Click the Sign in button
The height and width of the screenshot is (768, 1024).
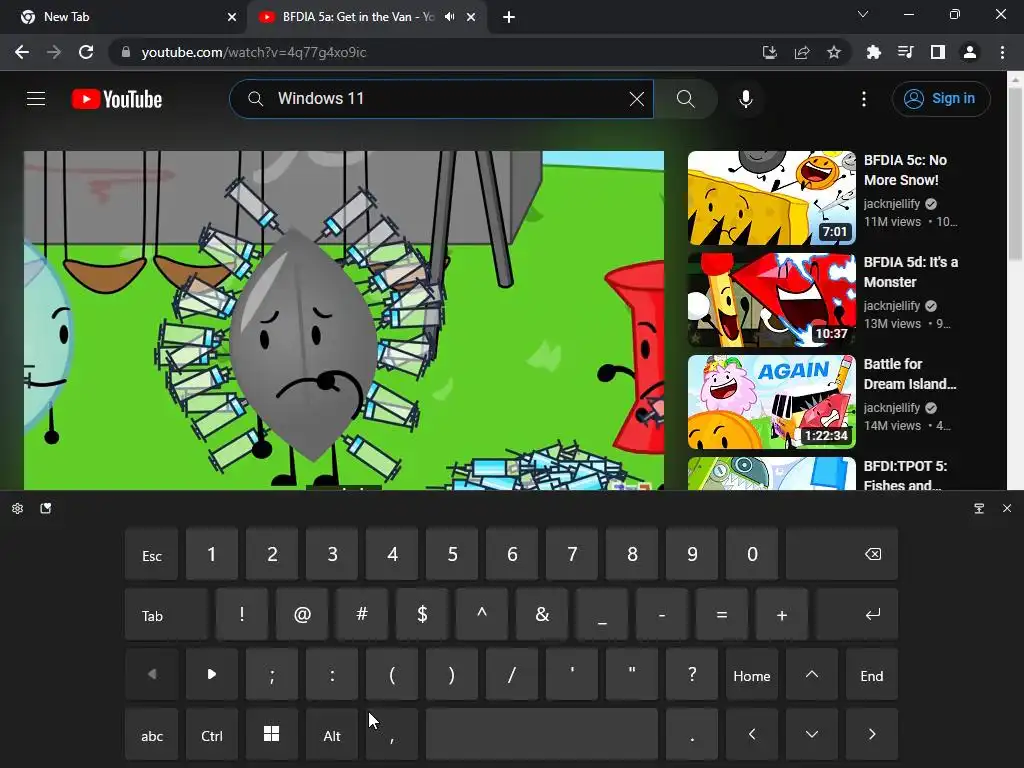pyautogui.click(x=940, y=99)
